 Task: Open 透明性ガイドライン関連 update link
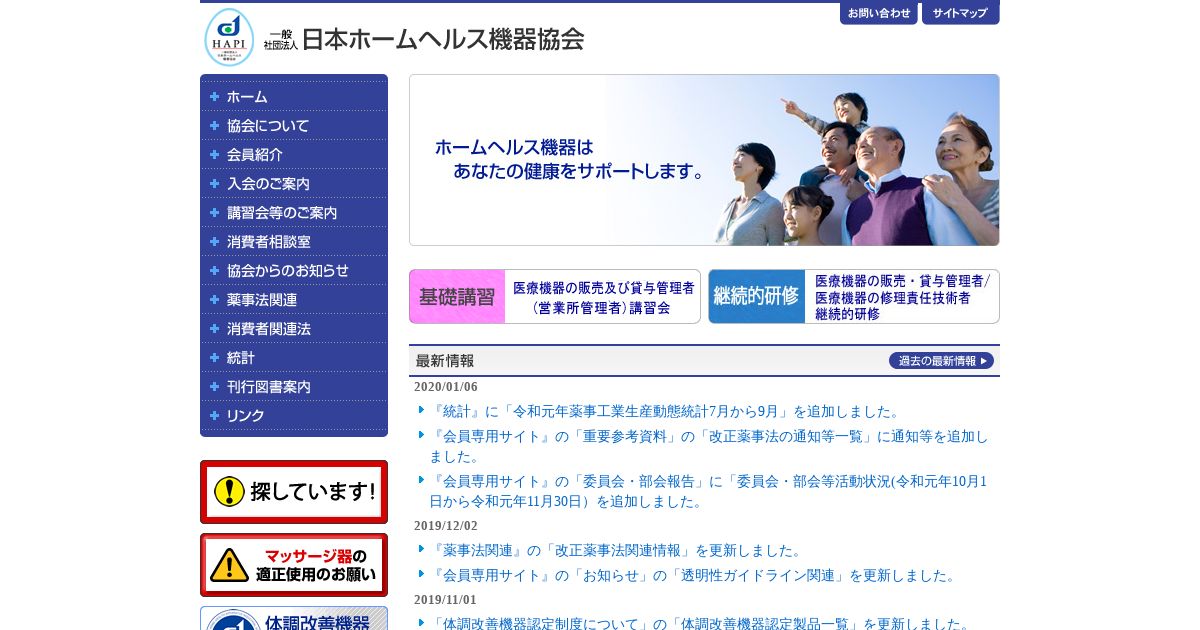(694, 575)
